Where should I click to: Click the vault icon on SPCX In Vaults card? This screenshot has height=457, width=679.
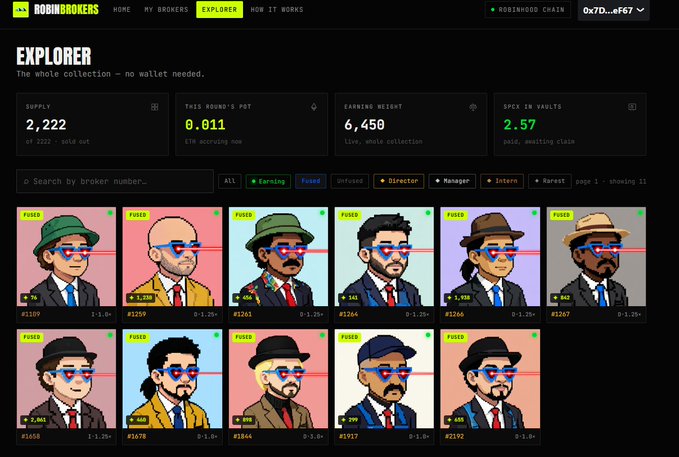pyautogui.click(x=632, y=107)
